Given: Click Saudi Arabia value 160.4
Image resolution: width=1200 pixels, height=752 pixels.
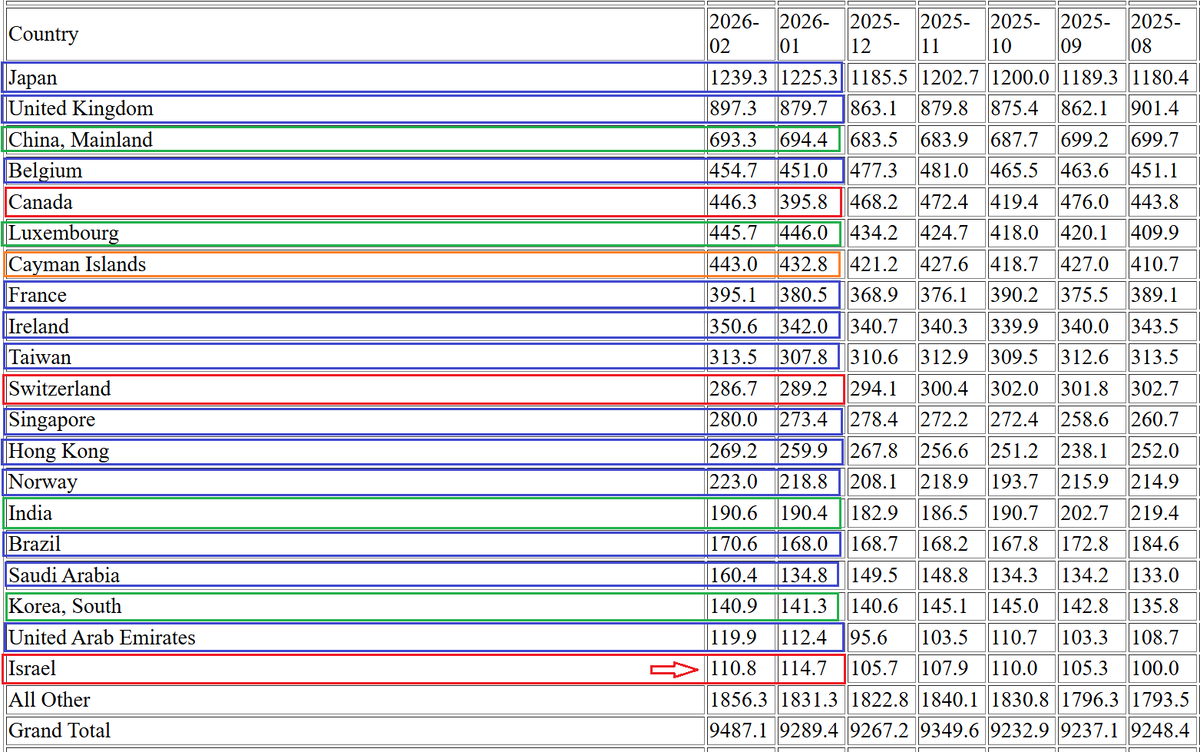Looking at the screenshot, I should coord(733,575).
